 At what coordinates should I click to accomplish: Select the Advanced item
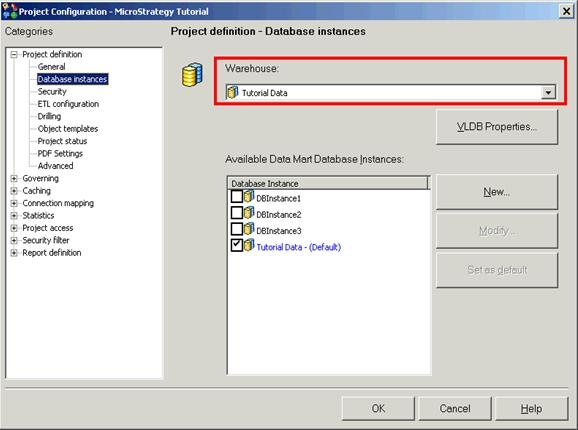[55, 166]
